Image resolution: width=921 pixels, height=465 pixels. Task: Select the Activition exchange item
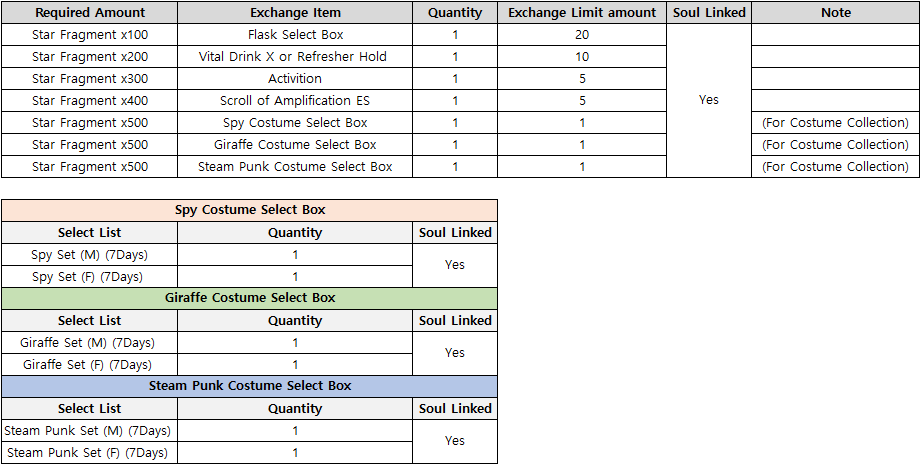[x=295, y=79]
